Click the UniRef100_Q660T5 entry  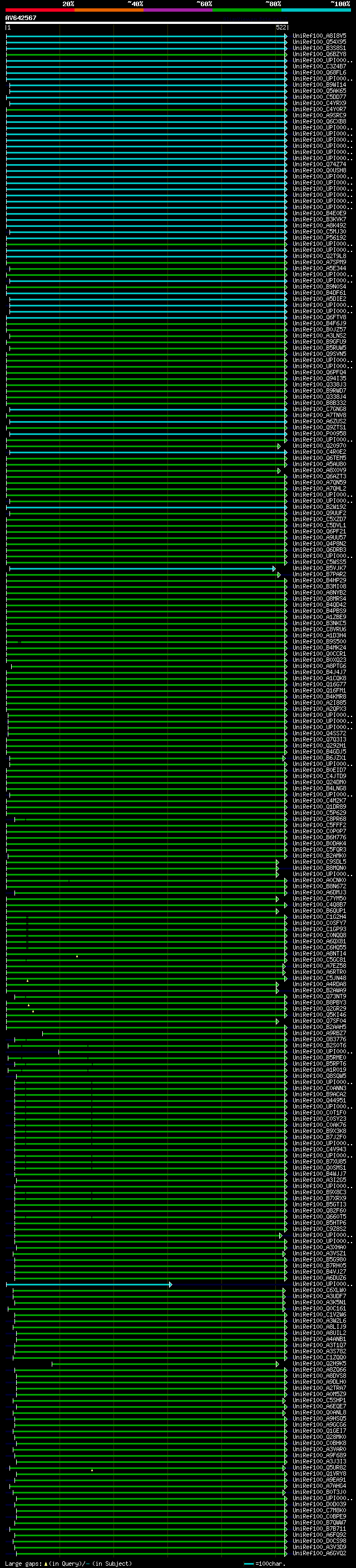319,1217
